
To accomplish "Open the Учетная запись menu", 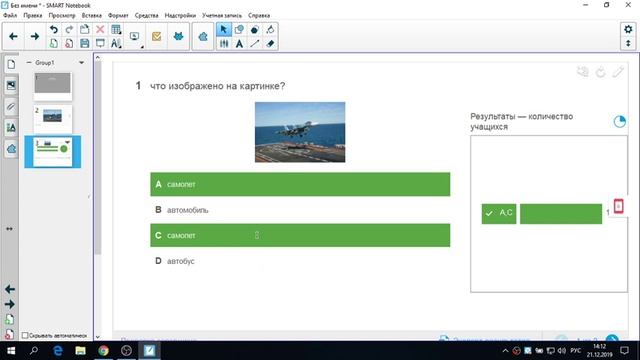I will [222, 16].
